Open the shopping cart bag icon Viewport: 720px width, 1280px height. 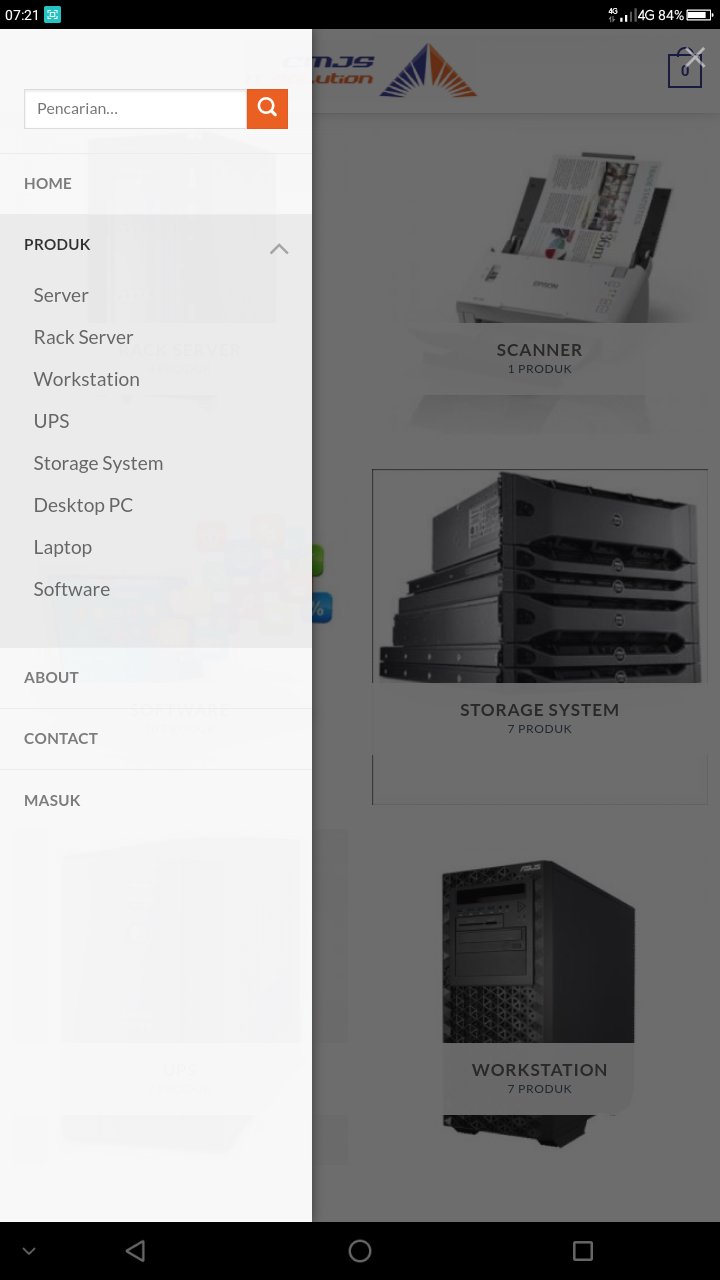[x=685, y=69]
